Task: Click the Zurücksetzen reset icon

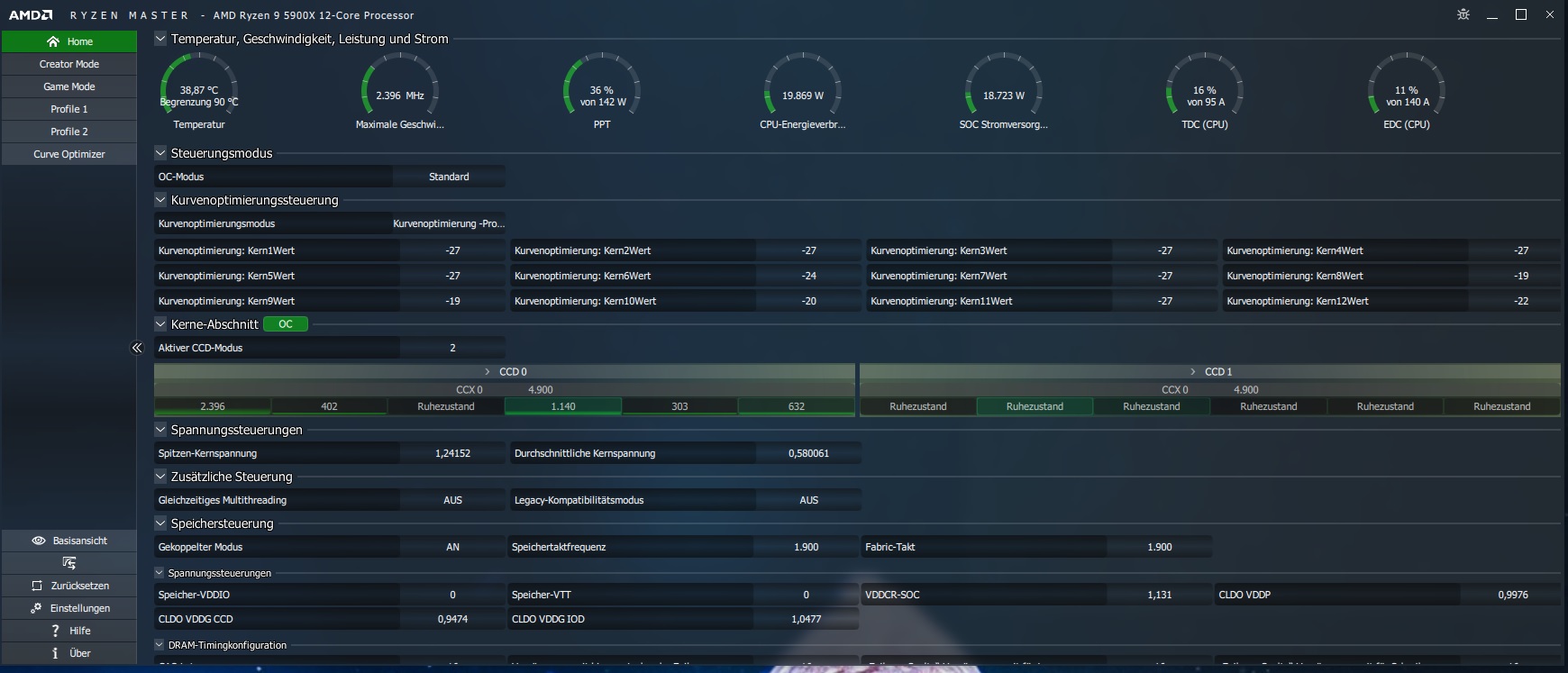Action: click(37, 586)
